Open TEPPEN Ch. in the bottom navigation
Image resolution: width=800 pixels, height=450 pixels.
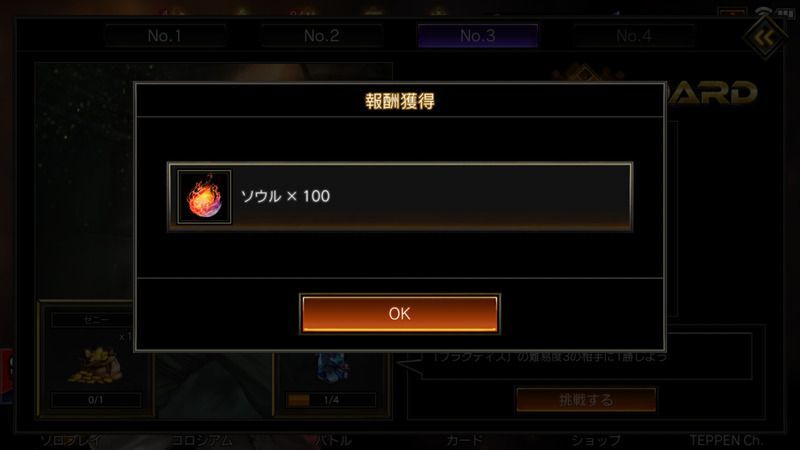click(x=726, y=440)
